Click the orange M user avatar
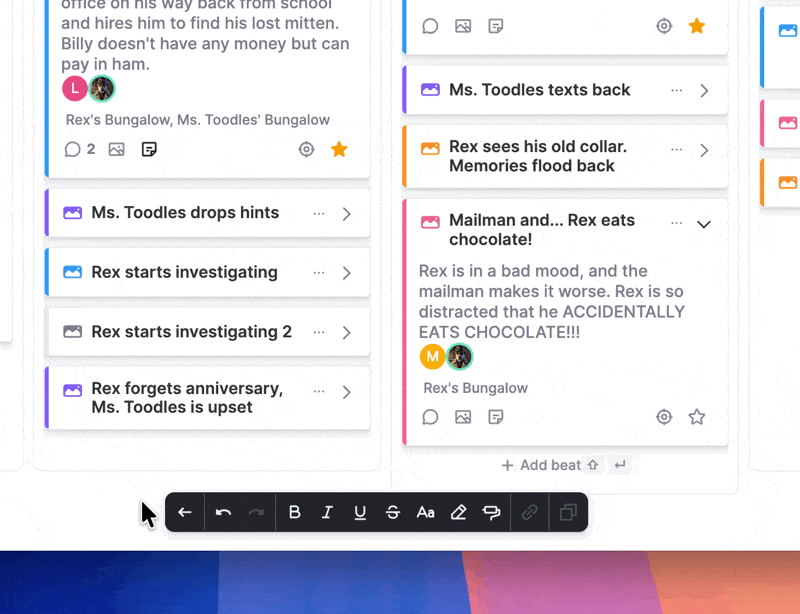 (432, 357)
